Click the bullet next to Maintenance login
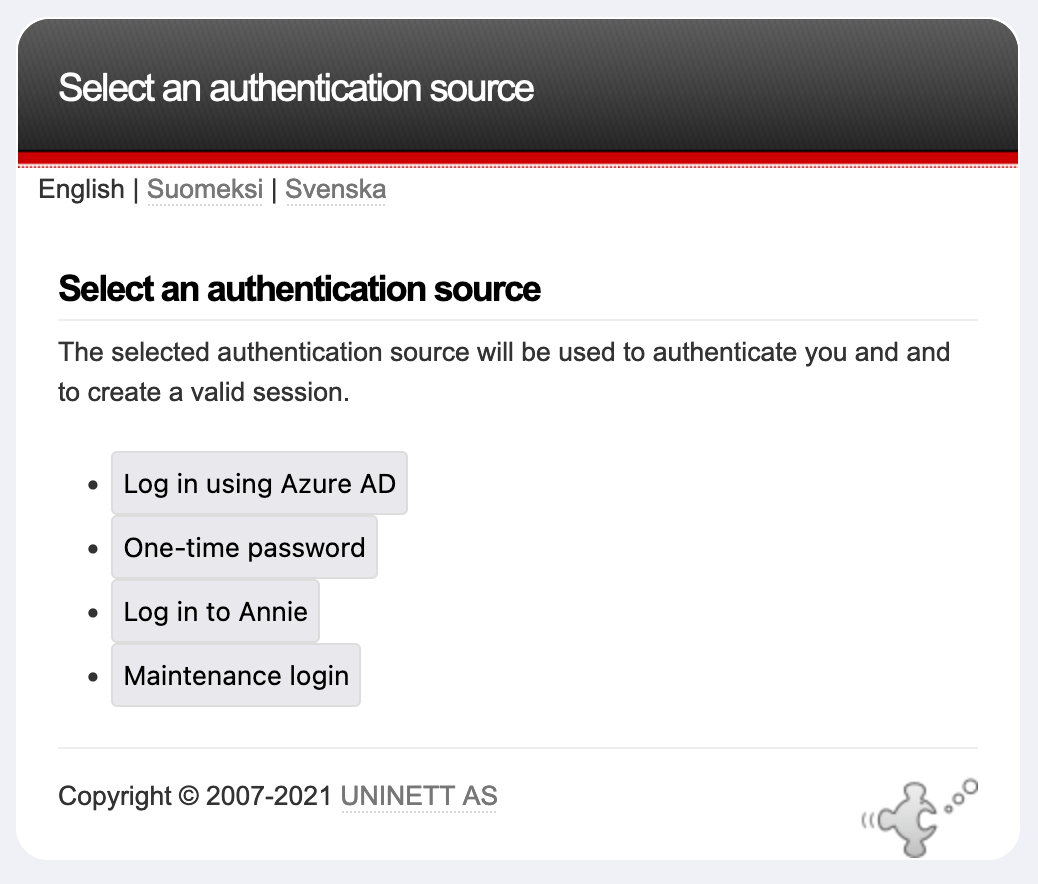This screenshot has width=1038, height=884. click(93, 676)
